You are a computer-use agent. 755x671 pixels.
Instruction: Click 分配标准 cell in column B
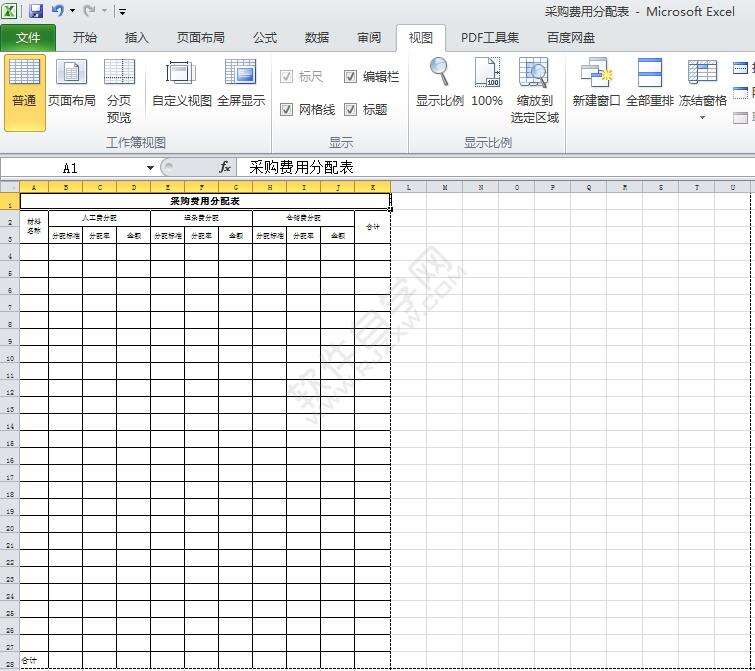[65, 235]
